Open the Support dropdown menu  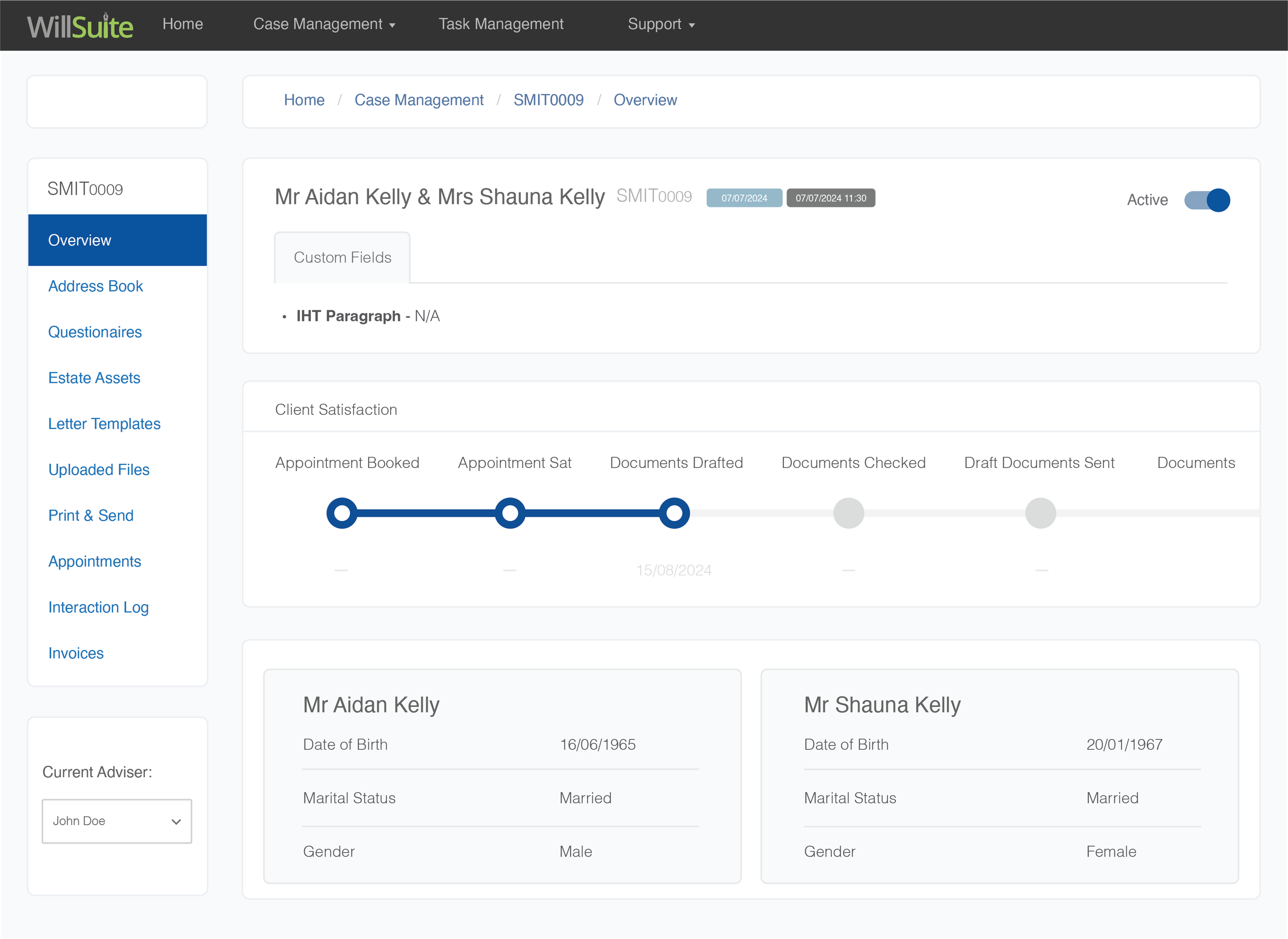pos(661,24)
